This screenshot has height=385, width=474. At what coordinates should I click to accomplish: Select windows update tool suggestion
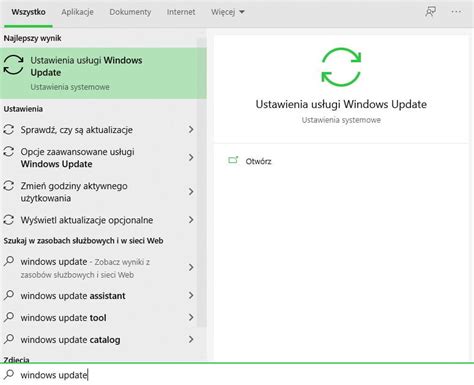tap(98, 318)
